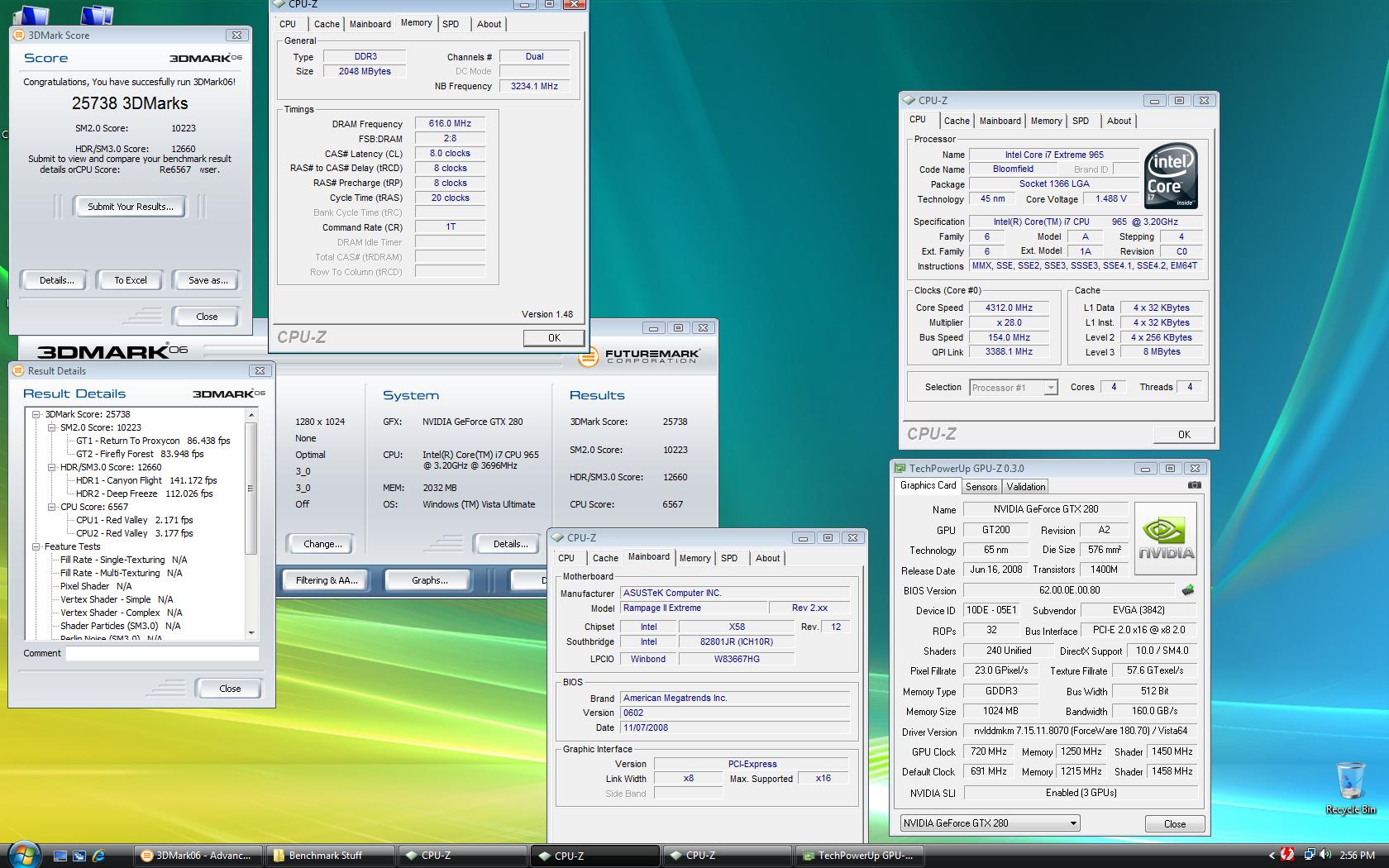Switch to 3DMark06 Advanced taskbar item
The image size is (1389, 868).
pos(199,856)
